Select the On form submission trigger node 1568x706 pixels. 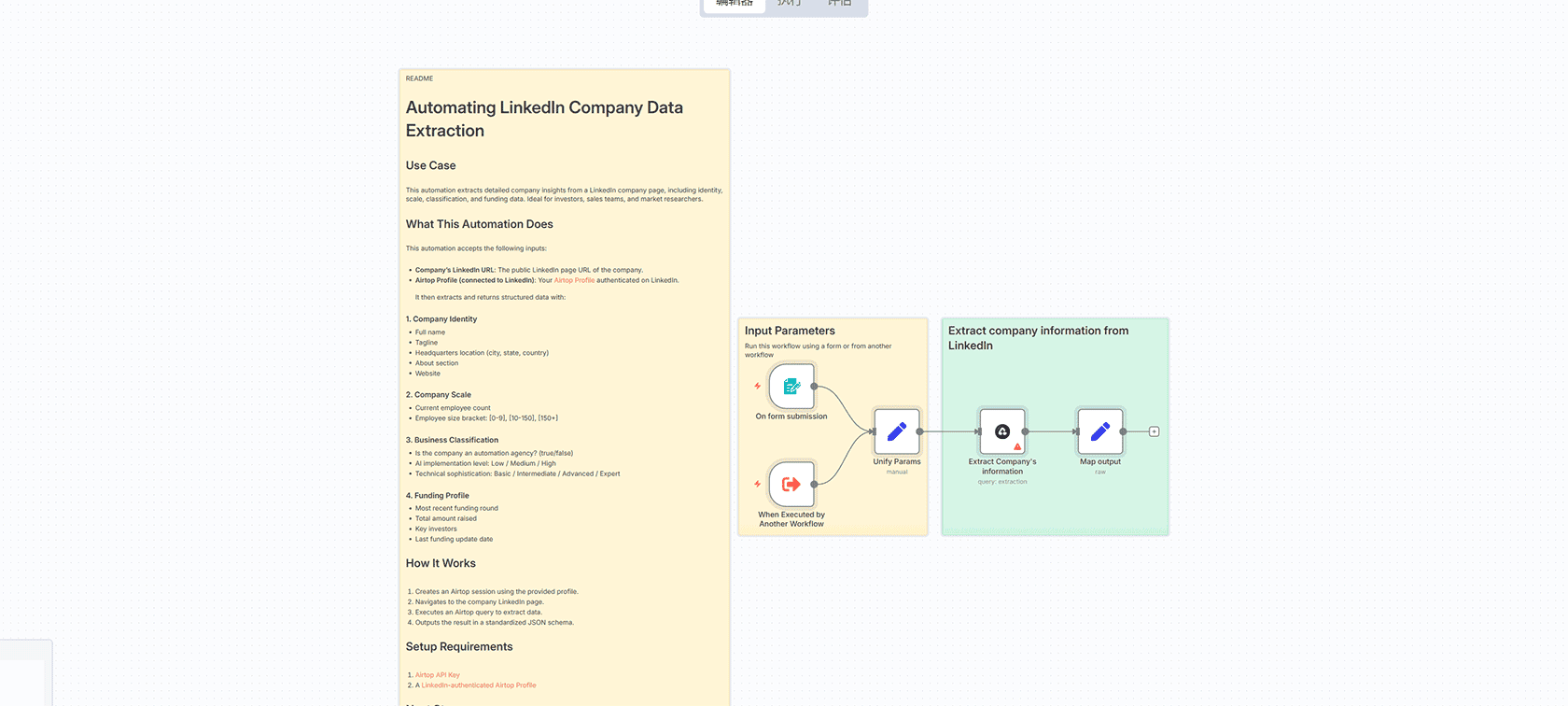791,386
